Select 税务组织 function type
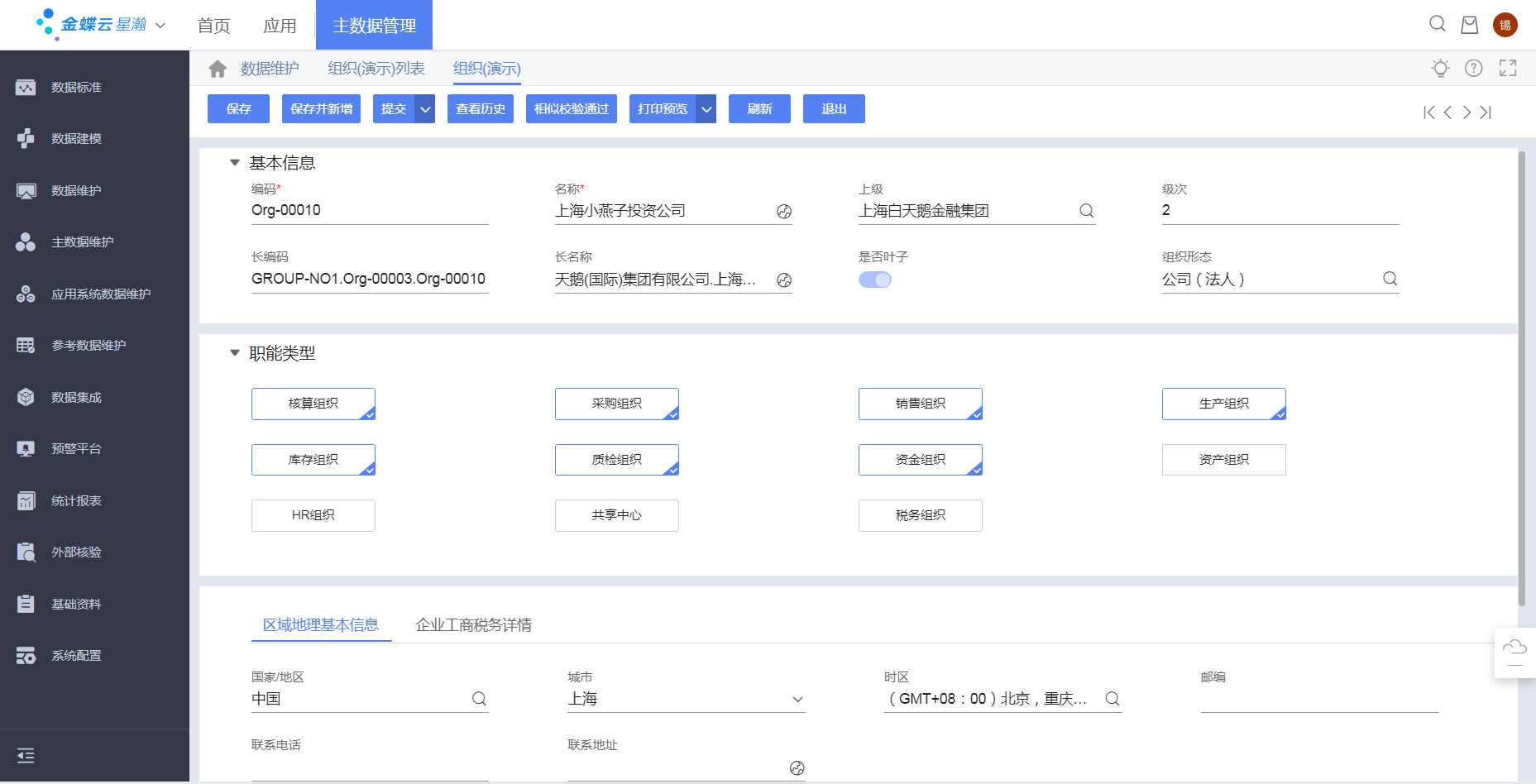 (x=921, y=515)
